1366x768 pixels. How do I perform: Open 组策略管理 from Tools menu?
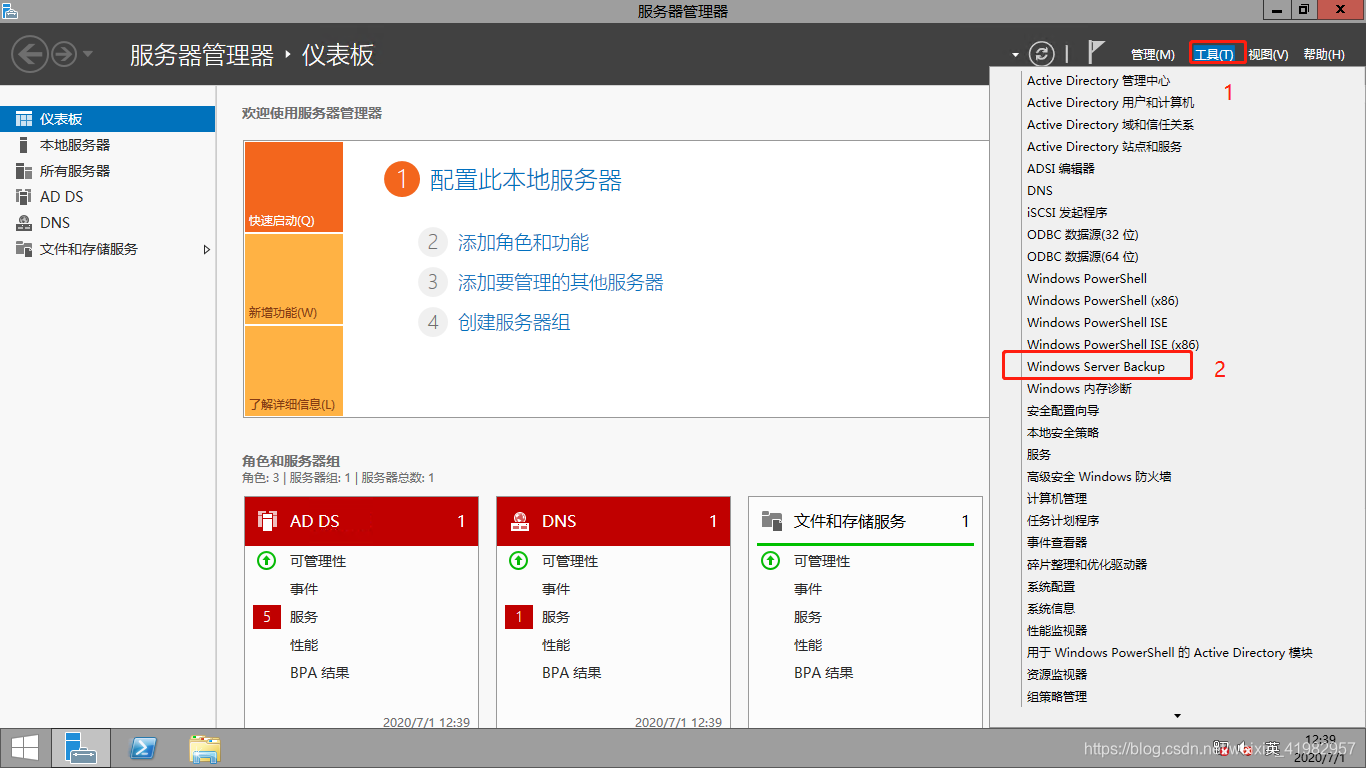tap(1057, 697)
